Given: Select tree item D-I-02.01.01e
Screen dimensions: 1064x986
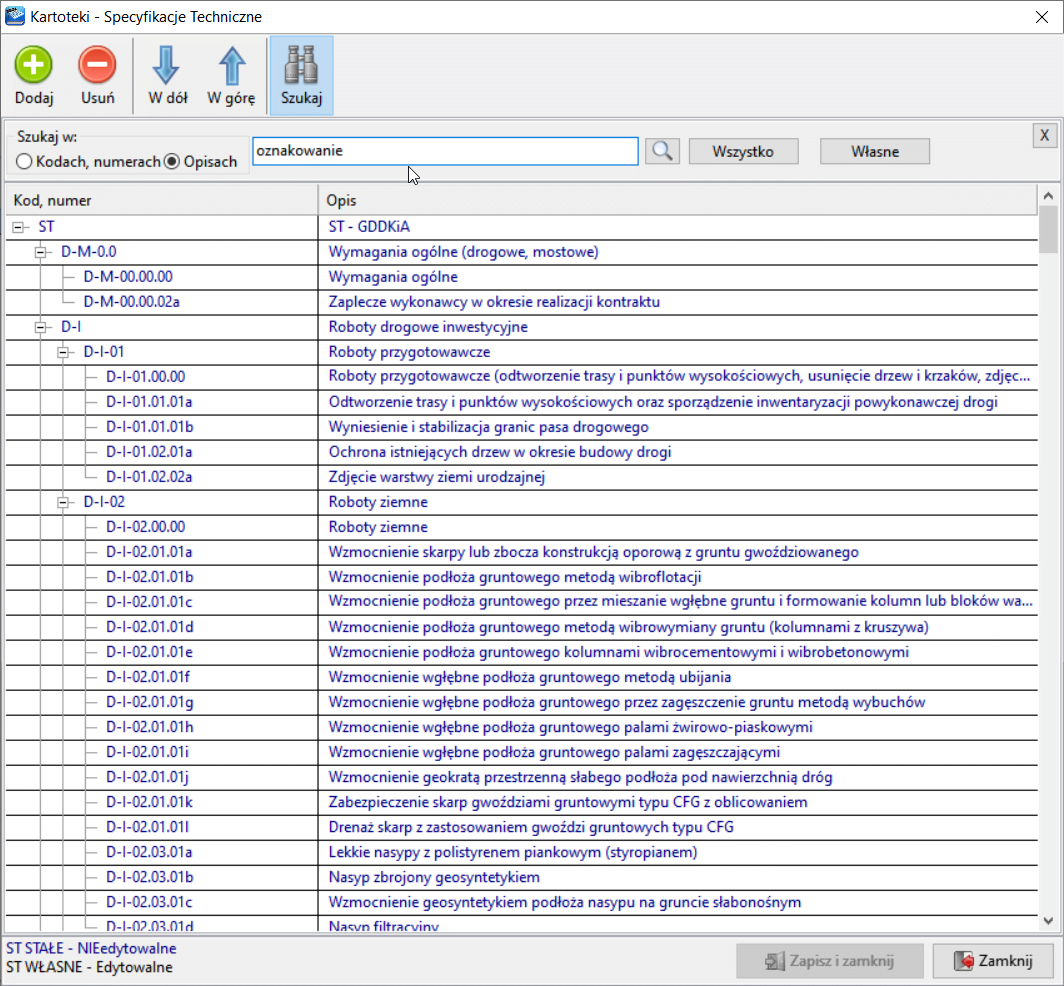Looking at the screenshot, I should coord(149,652).
